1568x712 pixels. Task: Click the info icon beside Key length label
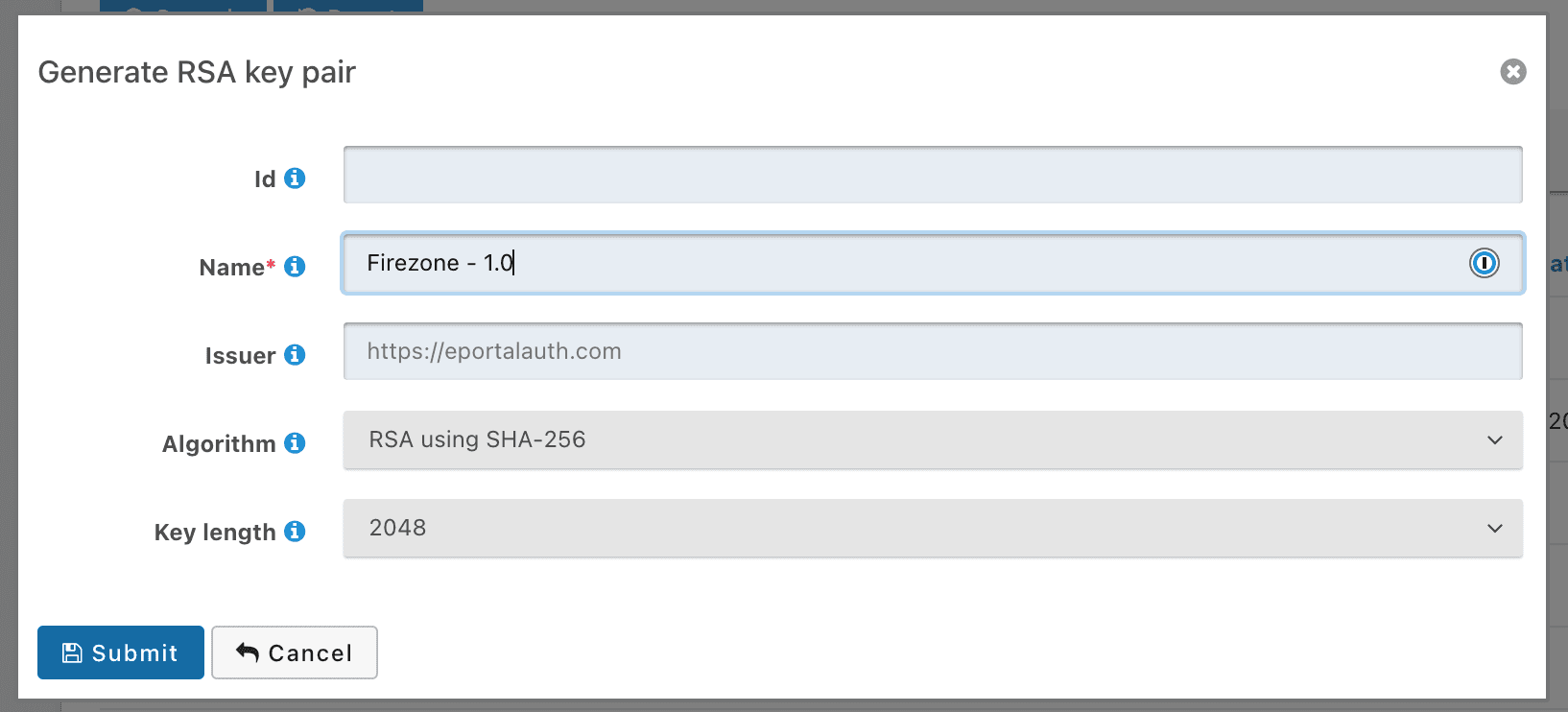click(296, 532)
